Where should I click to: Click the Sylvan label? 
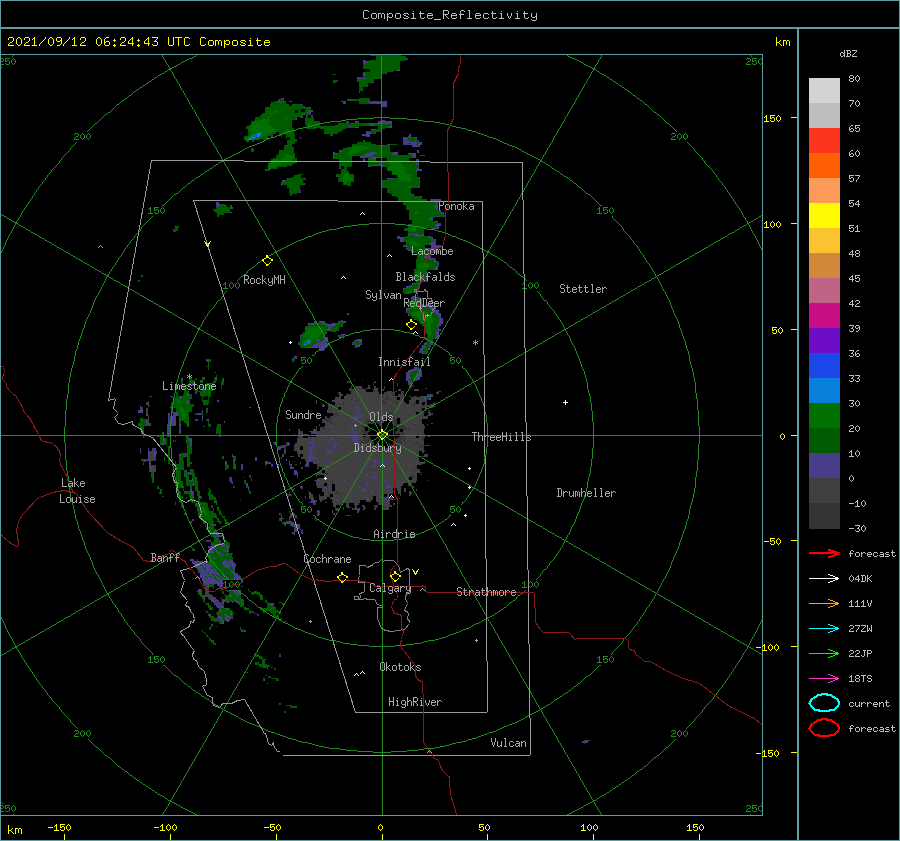click(383, 295)
